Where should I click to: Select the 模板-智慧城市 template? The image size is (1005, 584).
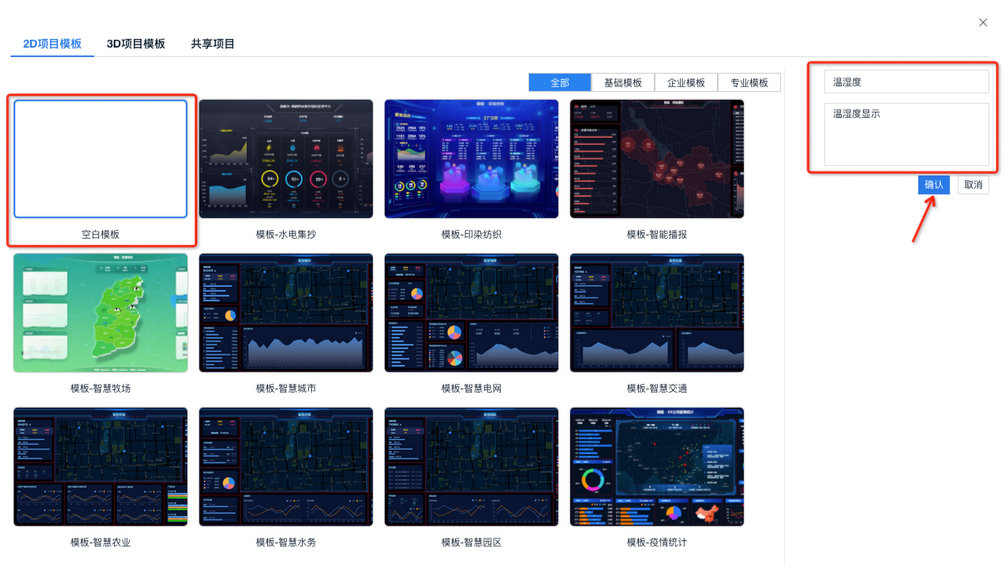tap(285, 313)
